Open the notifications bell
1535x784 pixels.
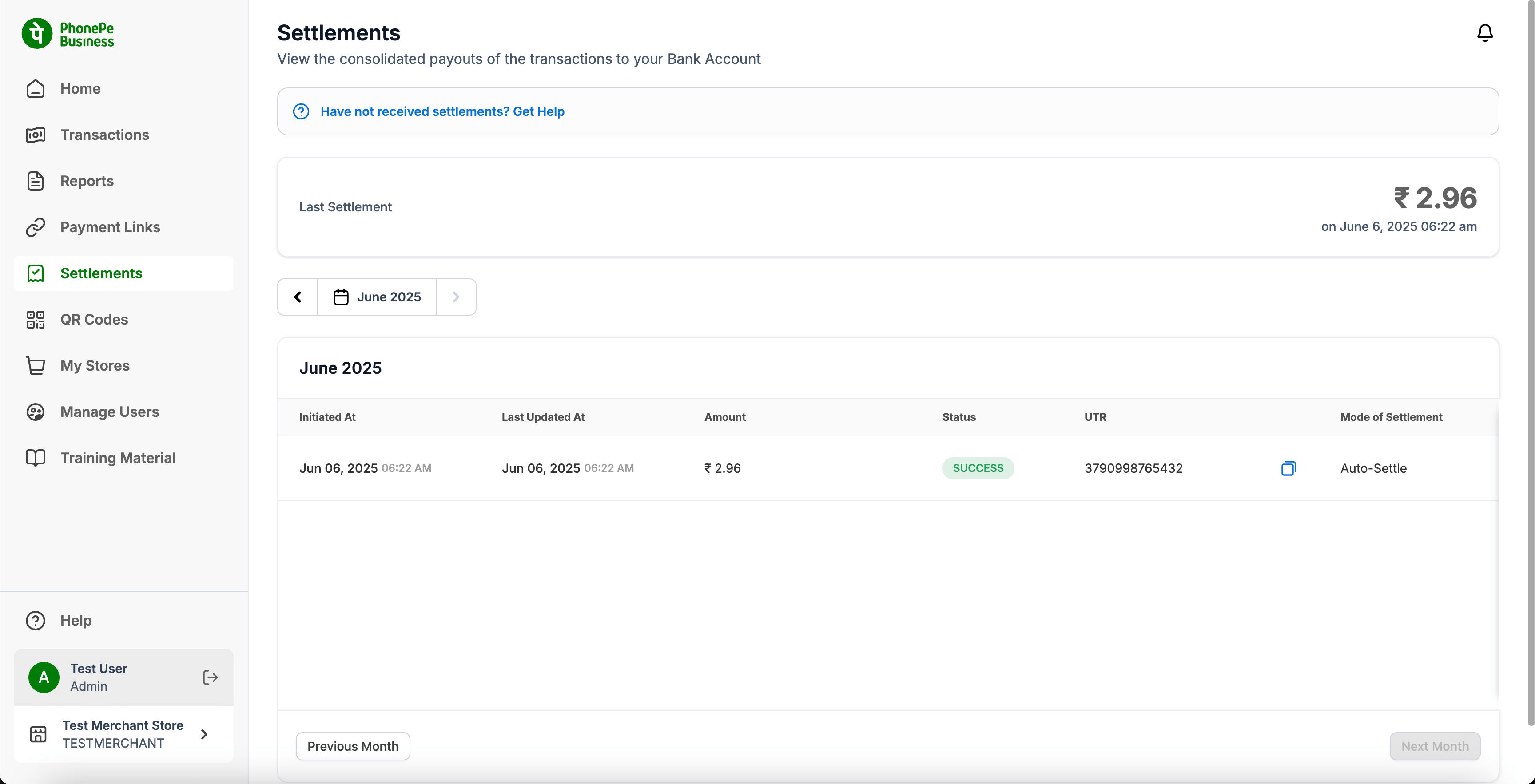point(1484,33)
